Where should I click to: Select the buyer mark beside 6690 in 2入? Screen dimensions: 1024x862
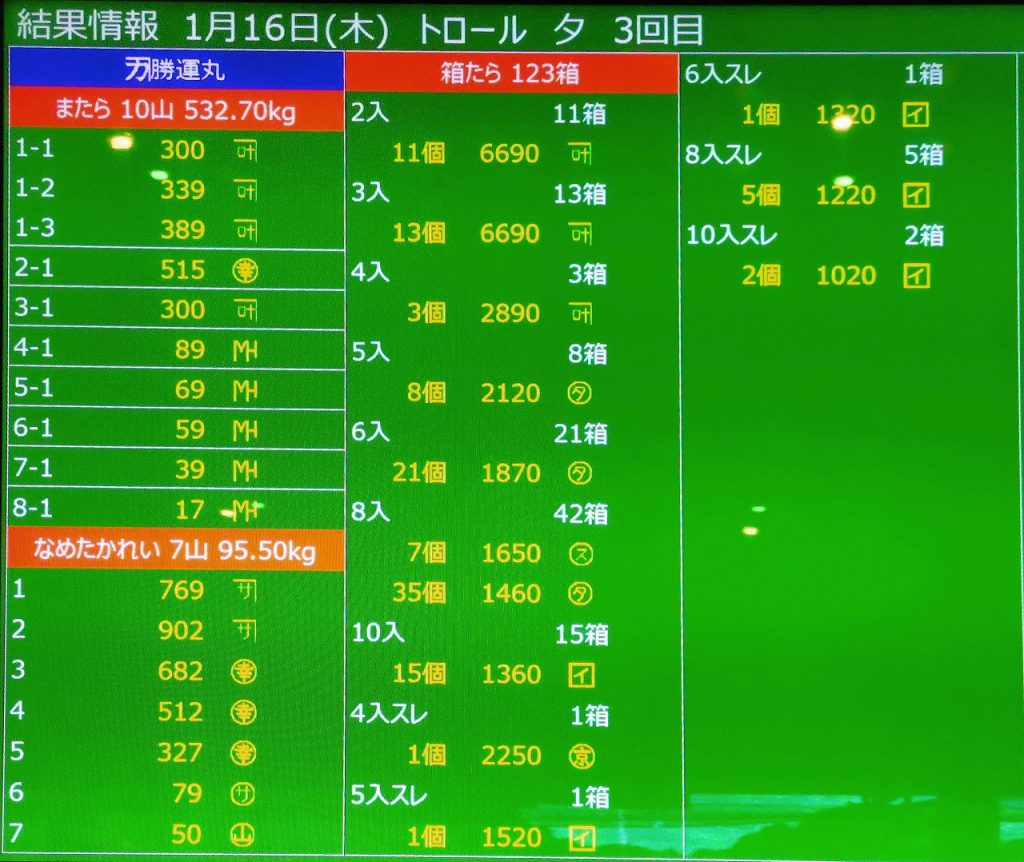click(580, 153)
